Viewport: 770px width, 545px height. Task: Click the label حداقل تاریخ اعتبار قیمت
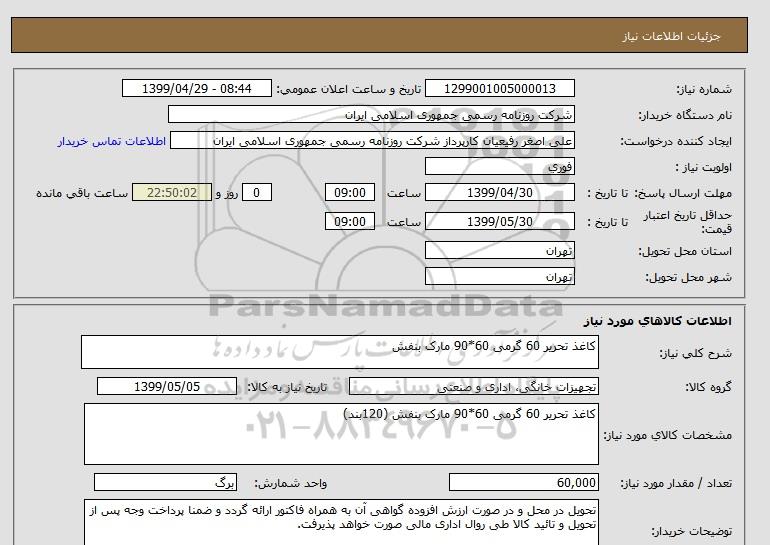688,222
